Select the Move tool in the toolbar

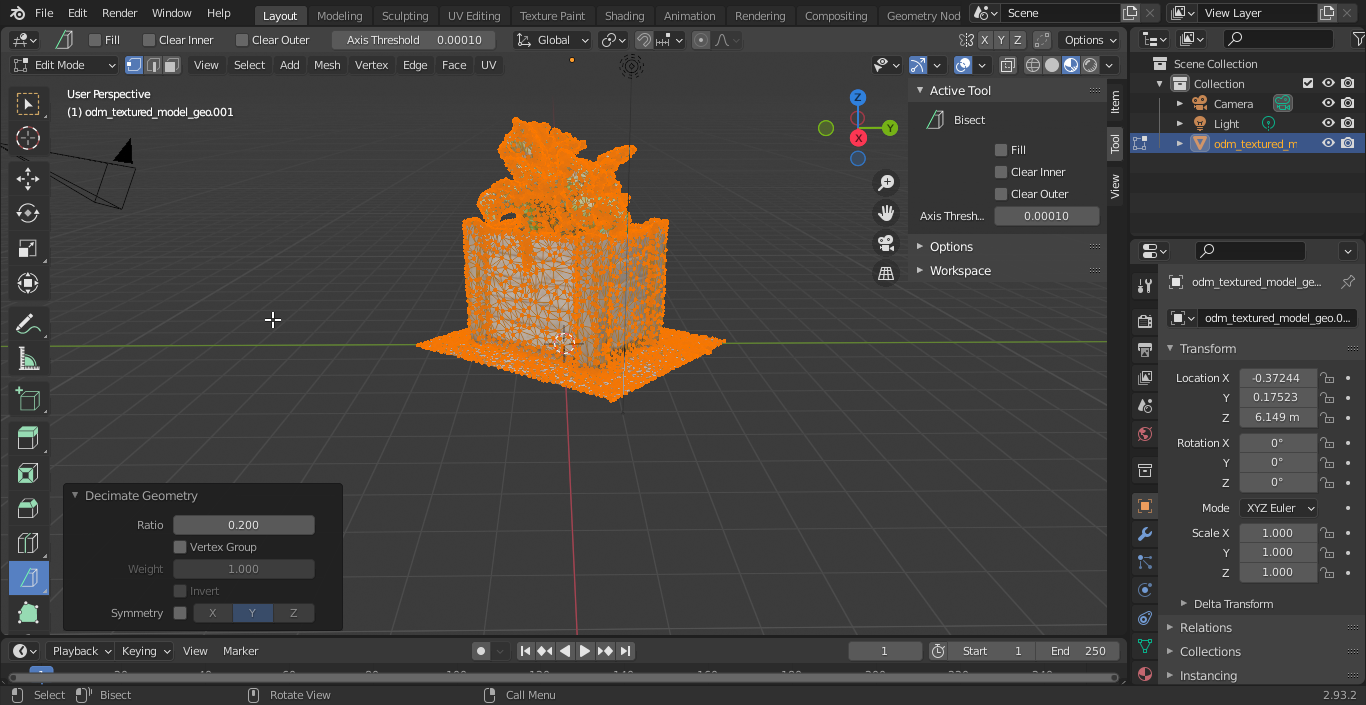[28, 178]
